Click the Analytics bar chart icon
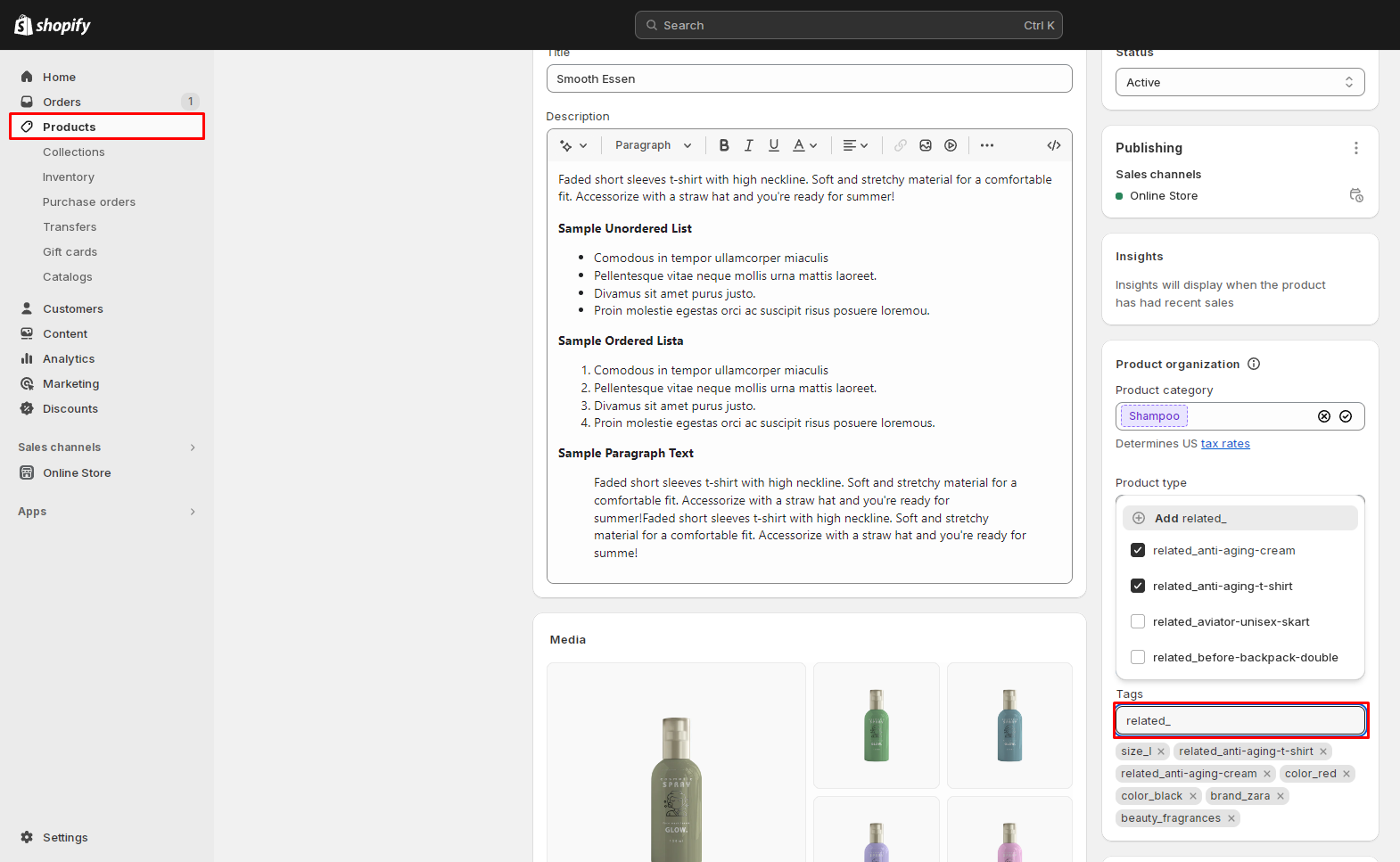 point(27,358)
